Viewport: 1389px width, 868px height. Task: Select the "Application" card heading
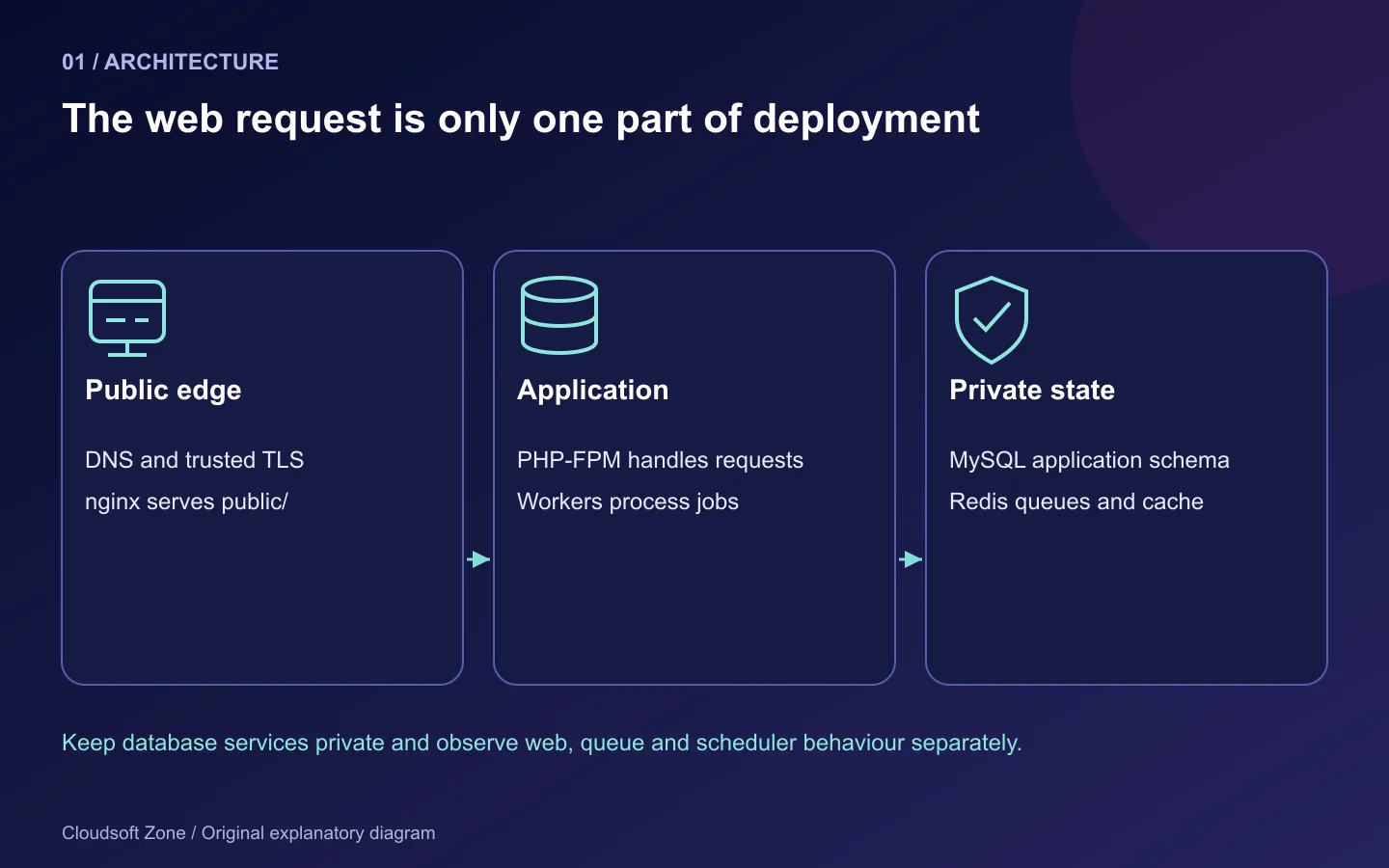tap(593, 390)
